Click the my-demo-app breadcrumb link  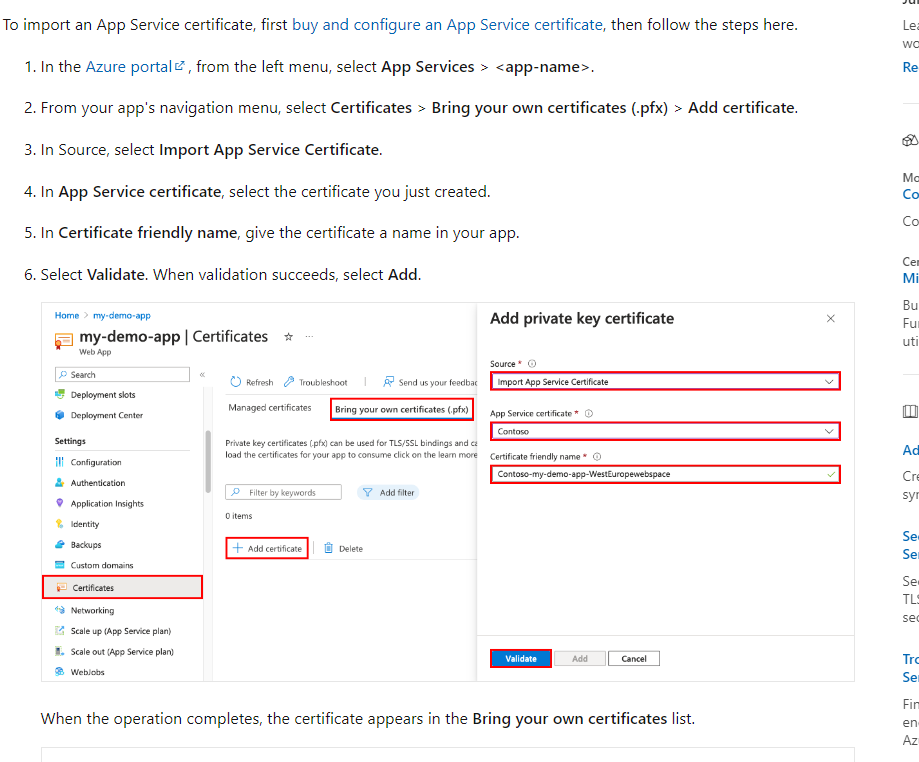(122, 315)
